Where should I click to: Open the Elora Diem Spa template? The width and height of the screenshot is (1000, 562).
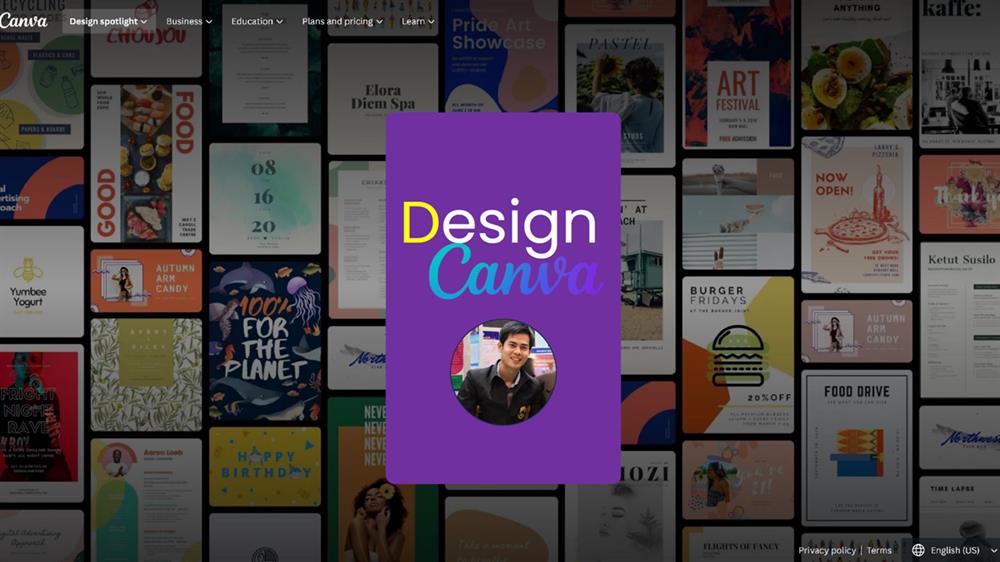(x=383, y=99)
